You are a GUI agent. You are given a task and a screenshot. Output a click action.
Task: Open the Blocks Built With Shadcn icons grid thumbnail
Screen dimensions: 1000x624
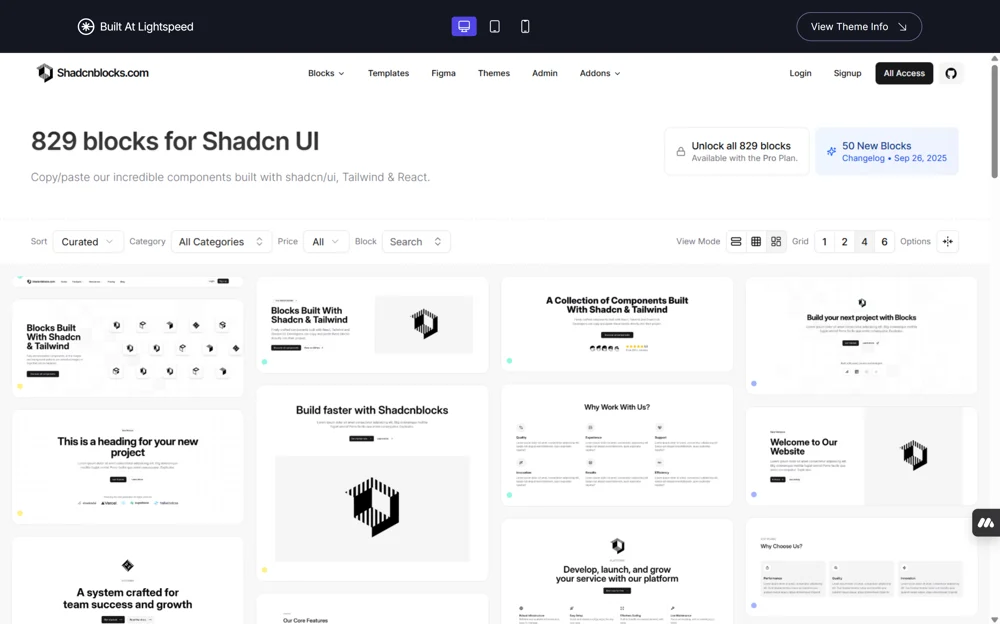(128, 348)
